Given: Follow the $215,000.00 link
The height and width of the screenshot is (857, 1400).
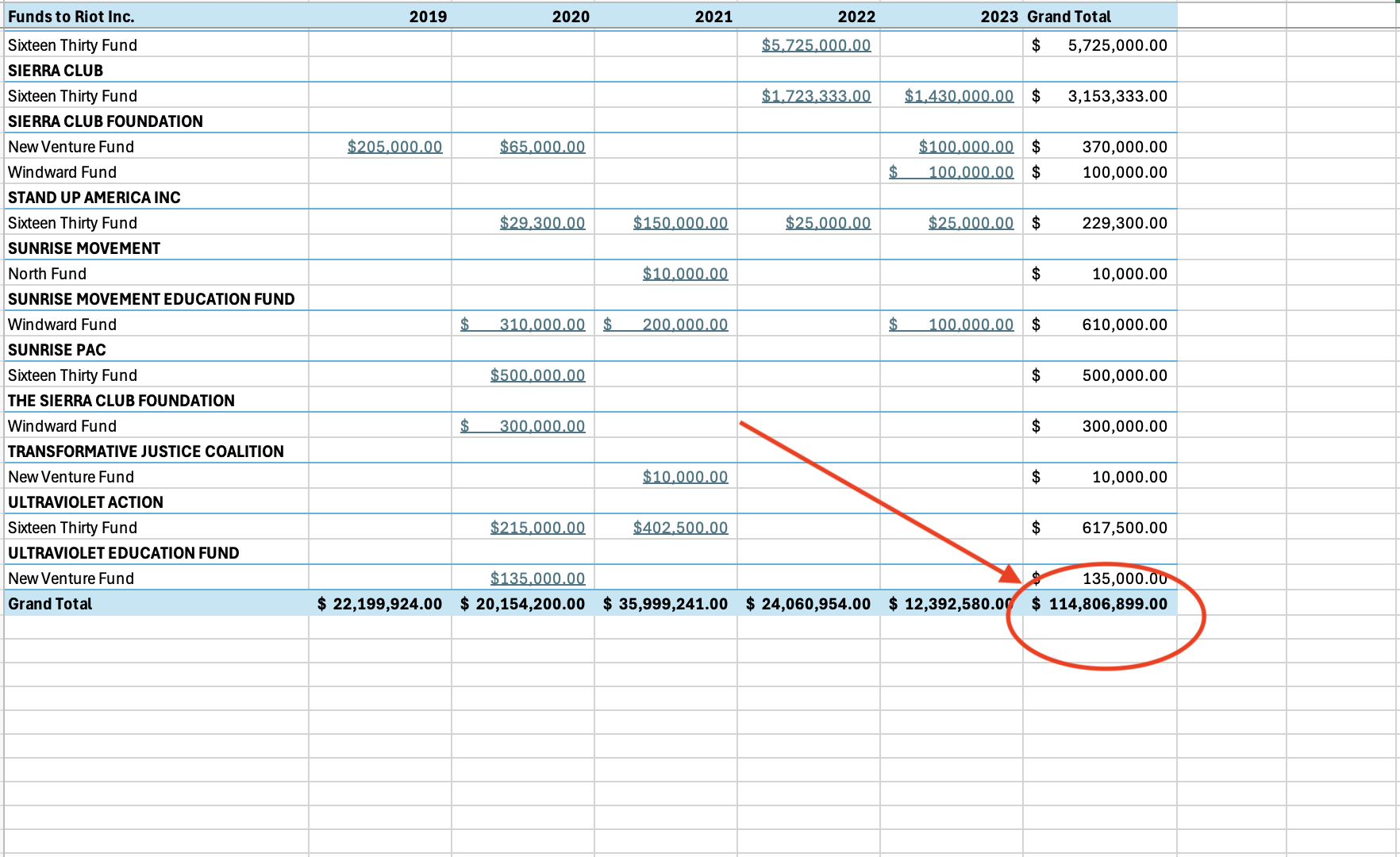Looking at the screenshot, I should 537,528.
